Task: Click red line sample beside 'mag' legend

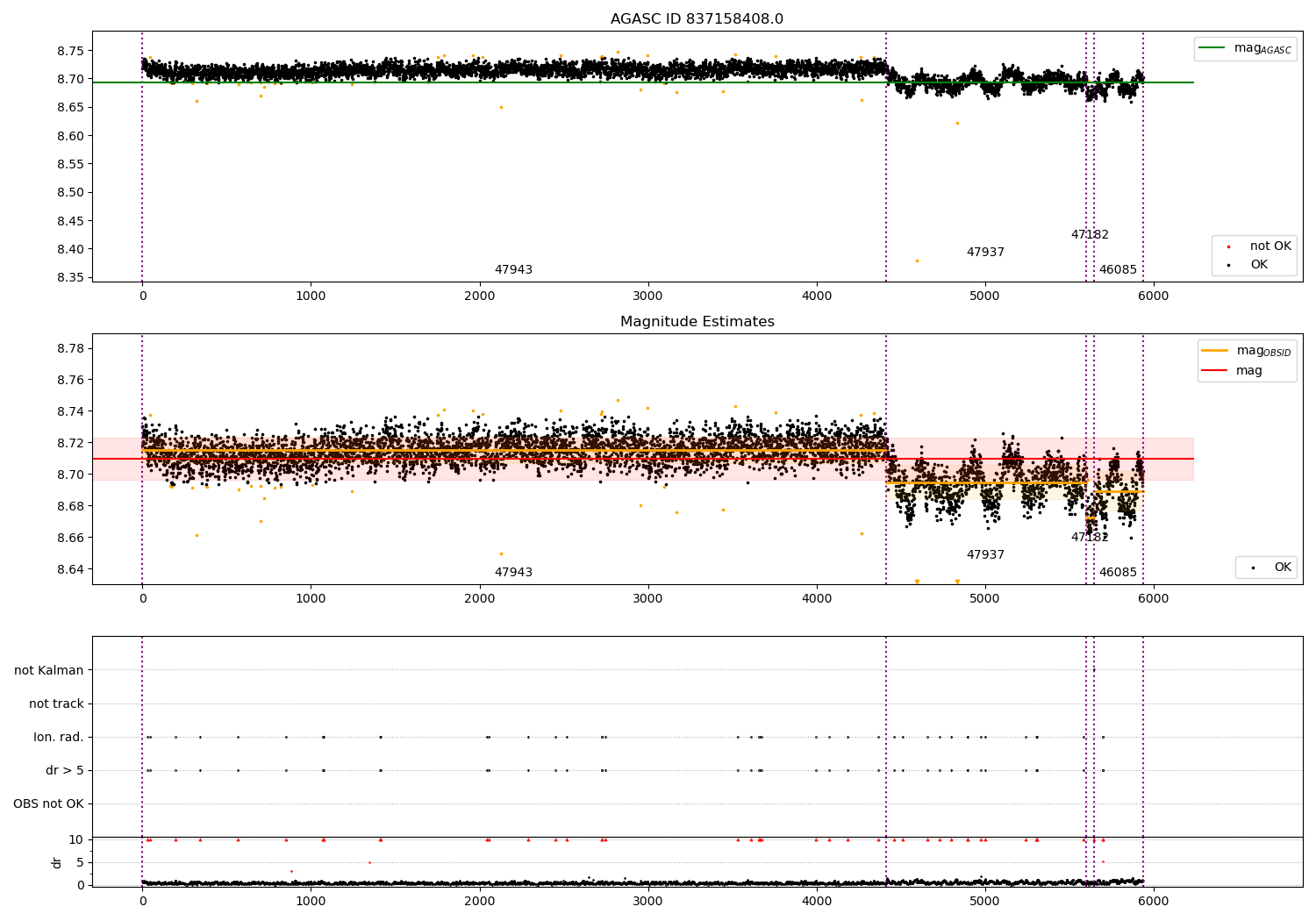Action: pos(1214,371)
